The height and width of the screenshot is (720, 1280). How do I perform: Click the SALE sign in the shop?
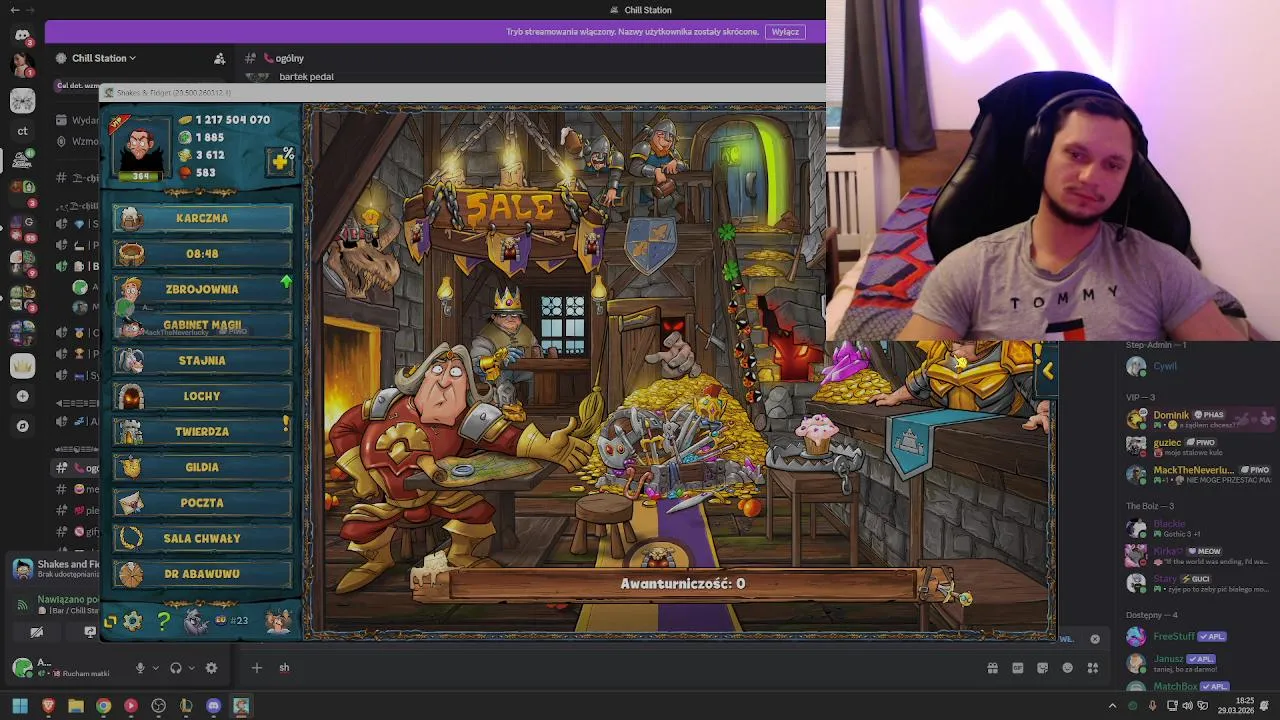coord(509,207)
